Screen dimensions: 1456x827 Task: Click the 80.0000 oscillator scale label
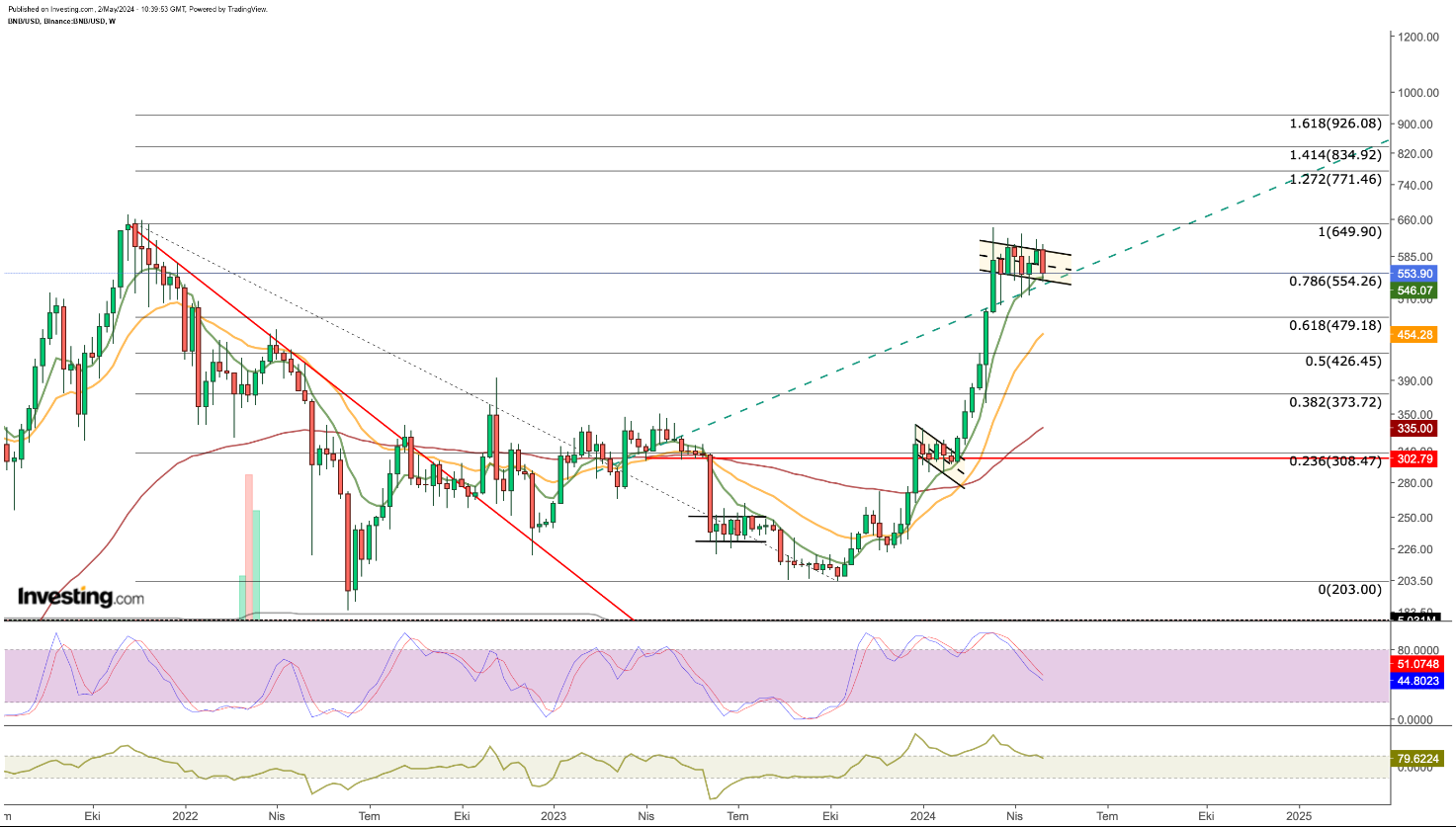pos(1417,649)
